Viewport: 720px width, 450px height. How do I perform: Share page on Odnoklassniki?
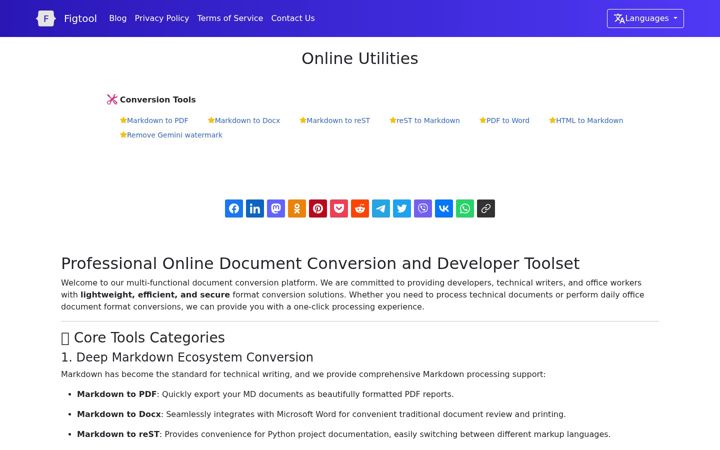297,208
